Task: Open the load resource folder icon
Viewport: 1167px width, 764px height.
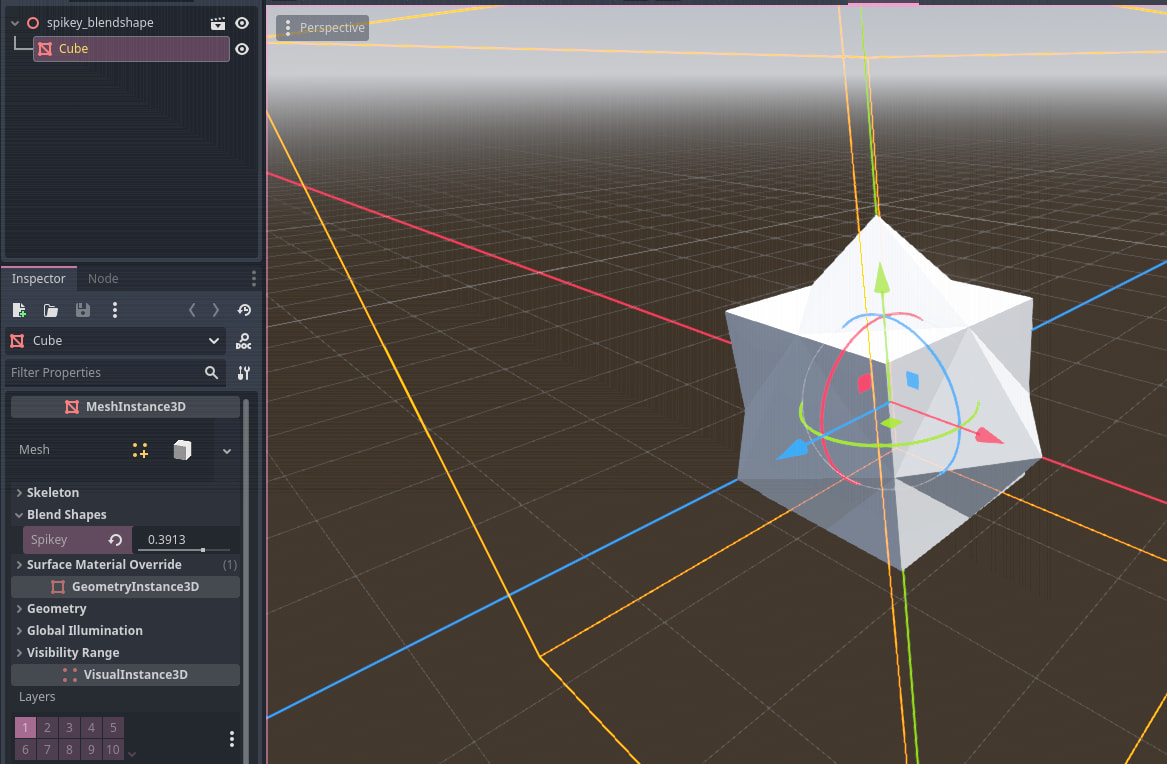Action: pos(51,310)
